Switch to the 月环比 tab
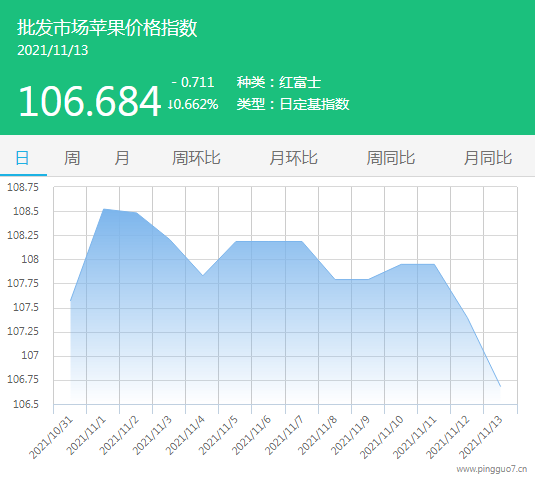Screen dimensions: 535x481 click(x=293, y=158)
